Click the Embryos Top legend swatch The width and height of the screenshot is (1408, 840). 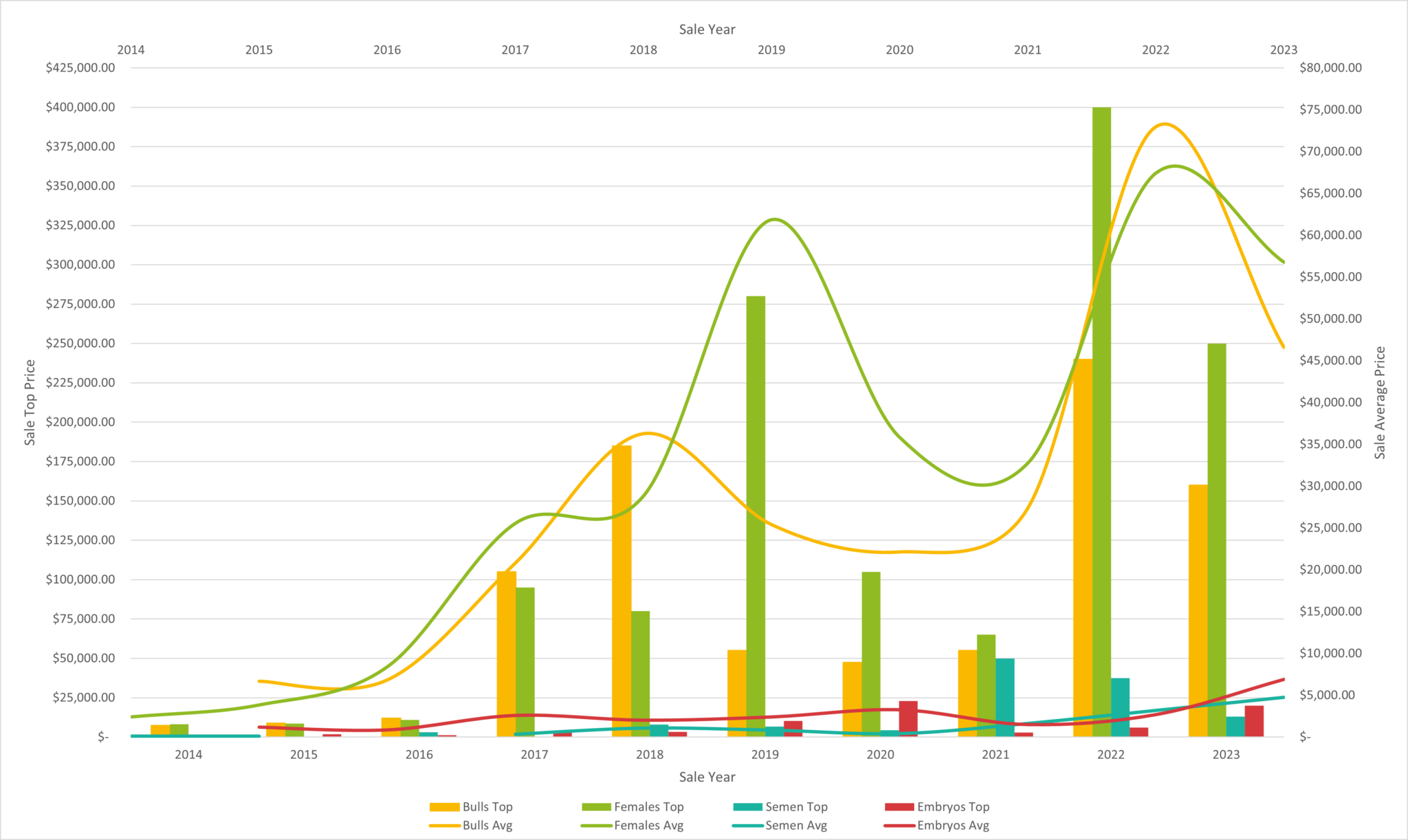pos(899,807)
